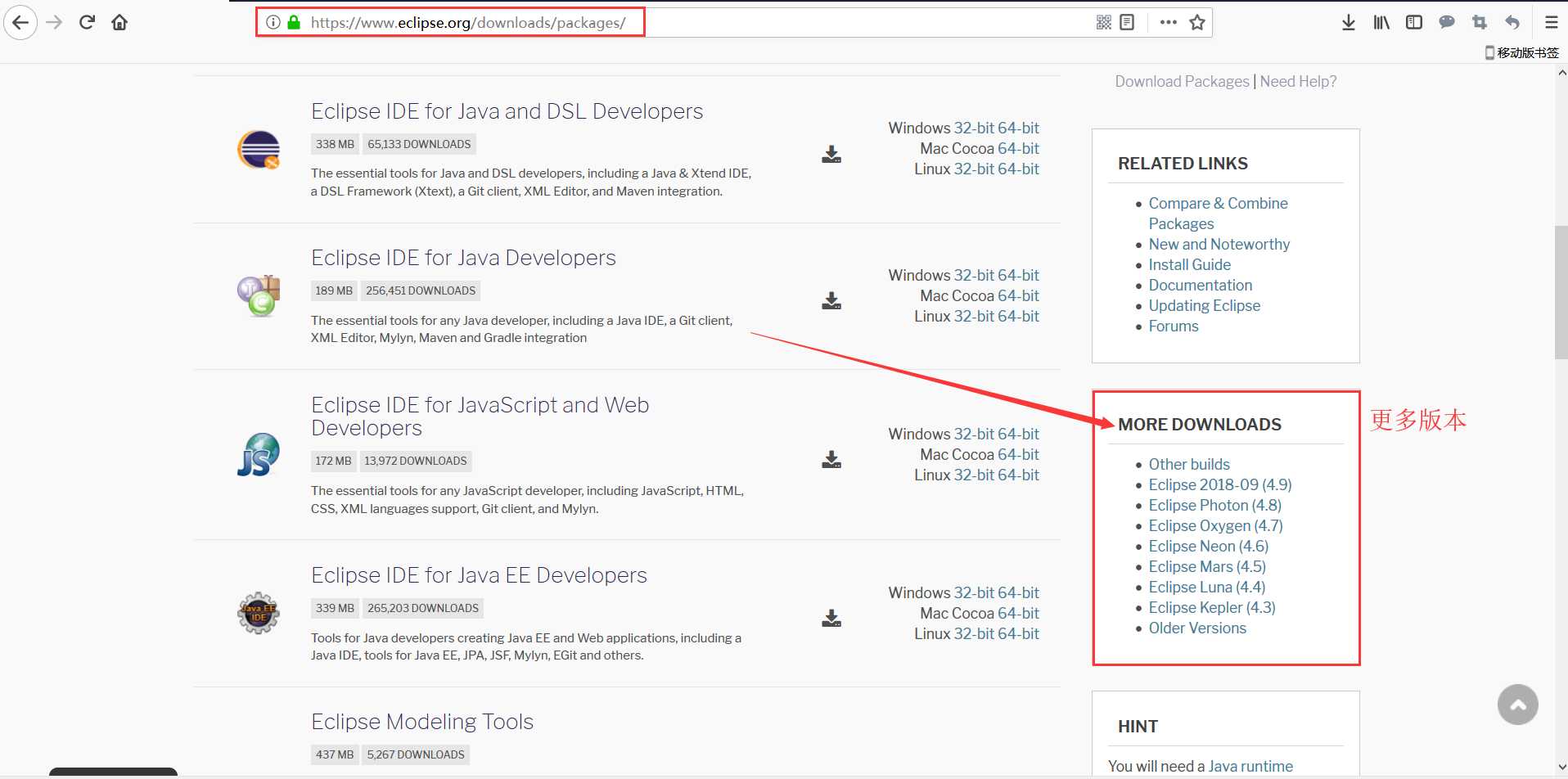This screenshot has height=779, width=1568.
Task: Download Java and DSL Developers package icon
Action: 831,154
